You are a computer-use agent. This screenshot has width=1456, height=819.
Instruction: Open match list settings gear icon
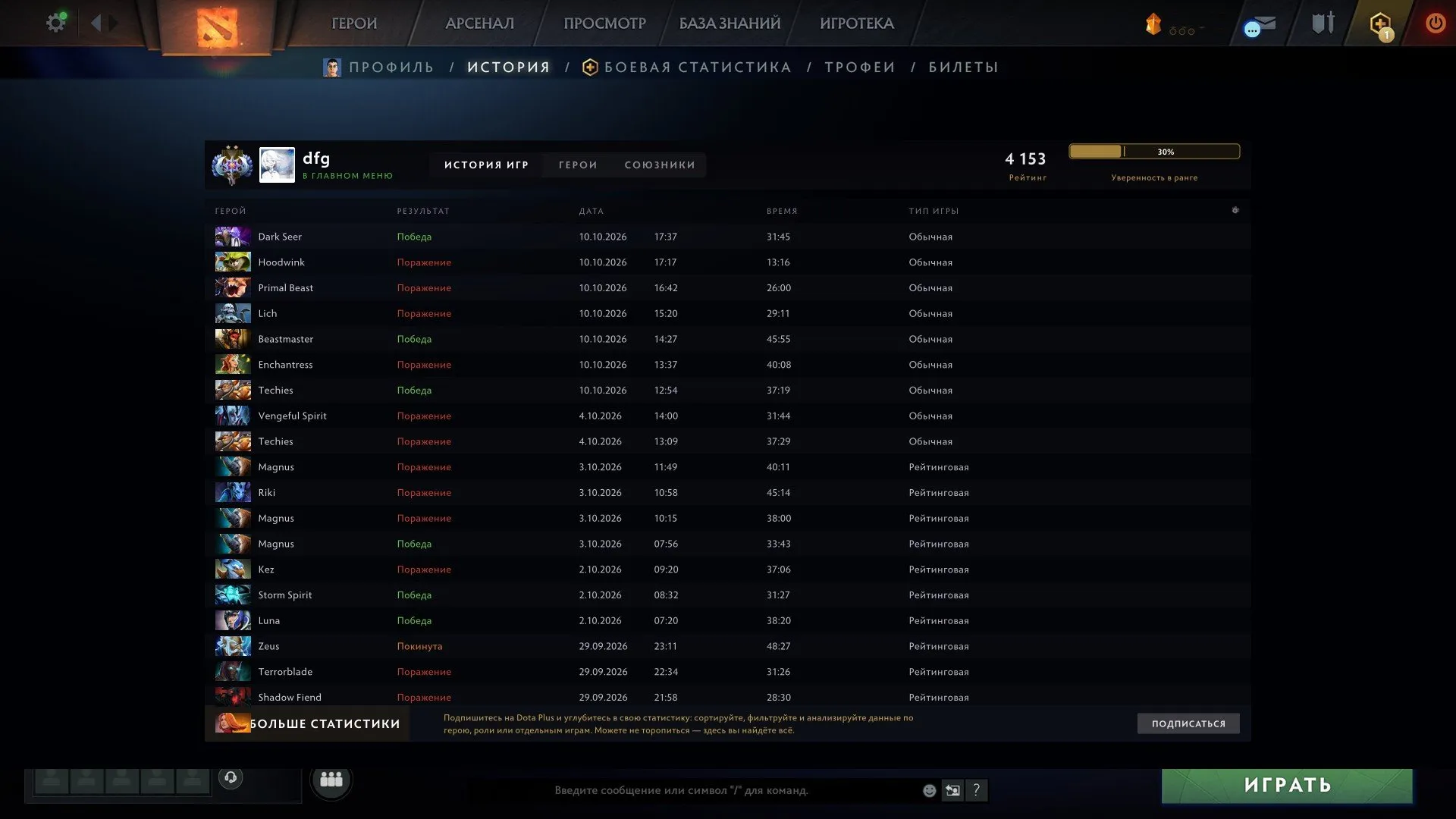pos(1235,210)
